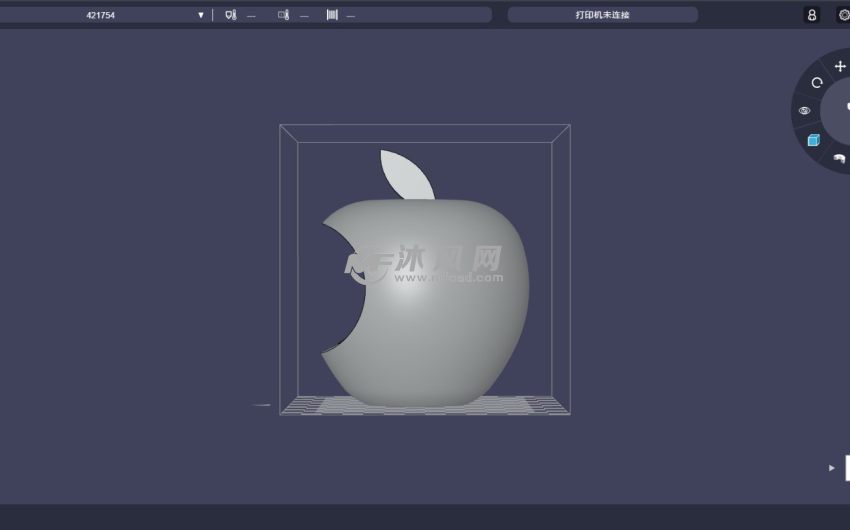Click the 421754 model name field
Image resolution: width=850 pixels, height=530 pixels.
[x=100, y=15]
